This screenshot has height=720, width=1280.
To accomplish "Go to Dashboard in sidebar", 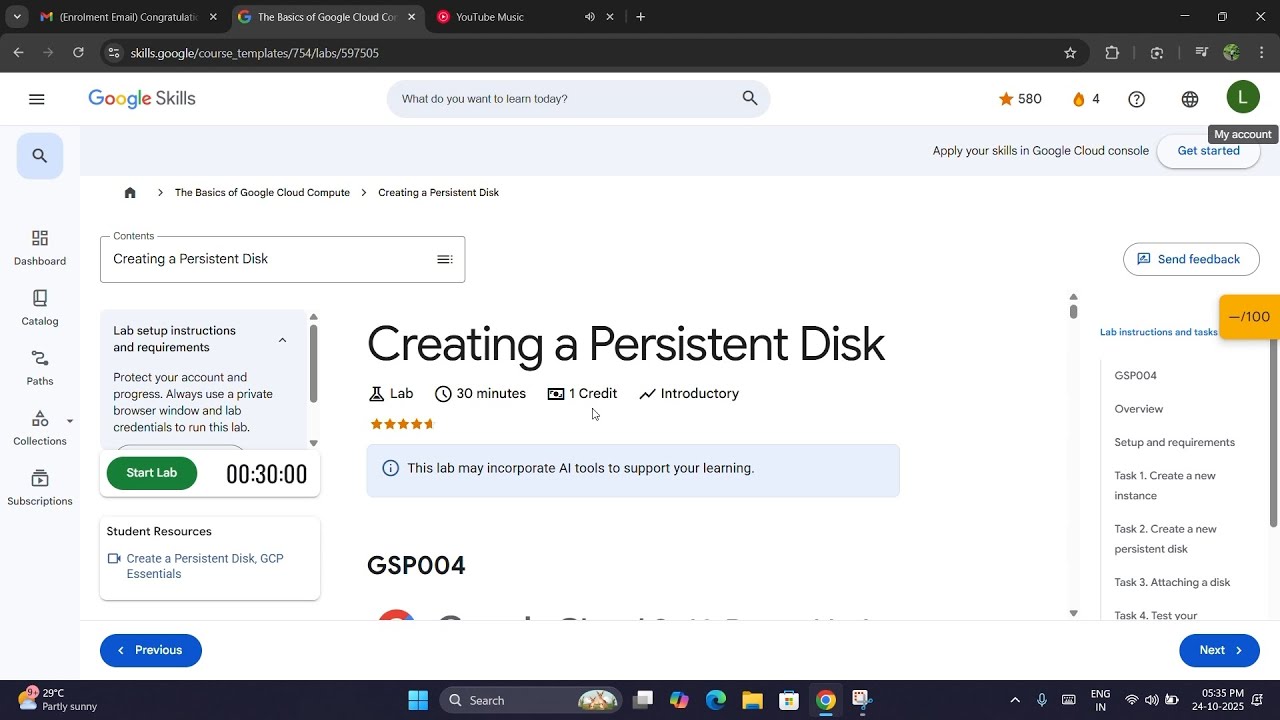I will [40, 248].
